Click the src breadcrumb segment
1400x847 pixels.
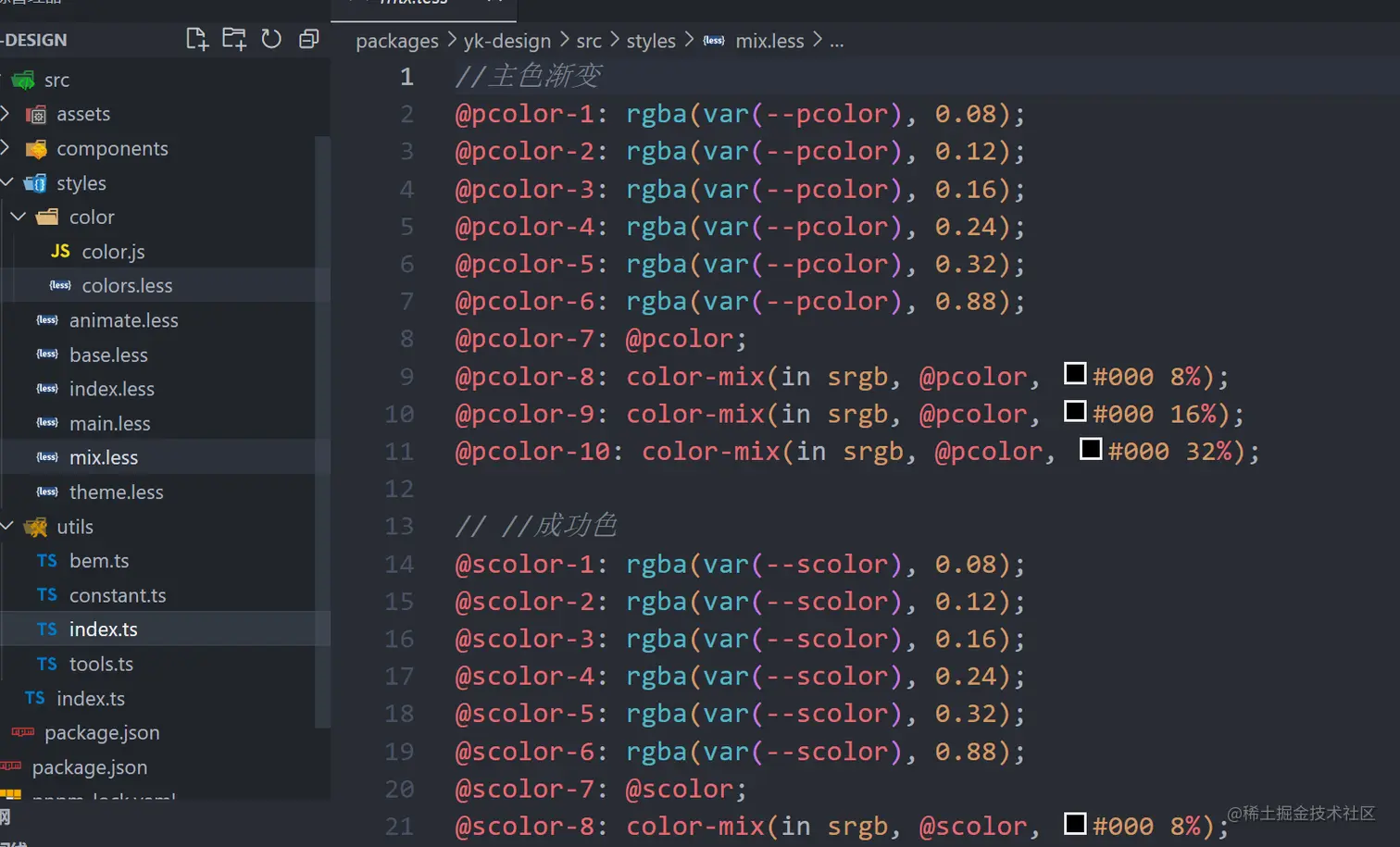(x=588, y=41)
